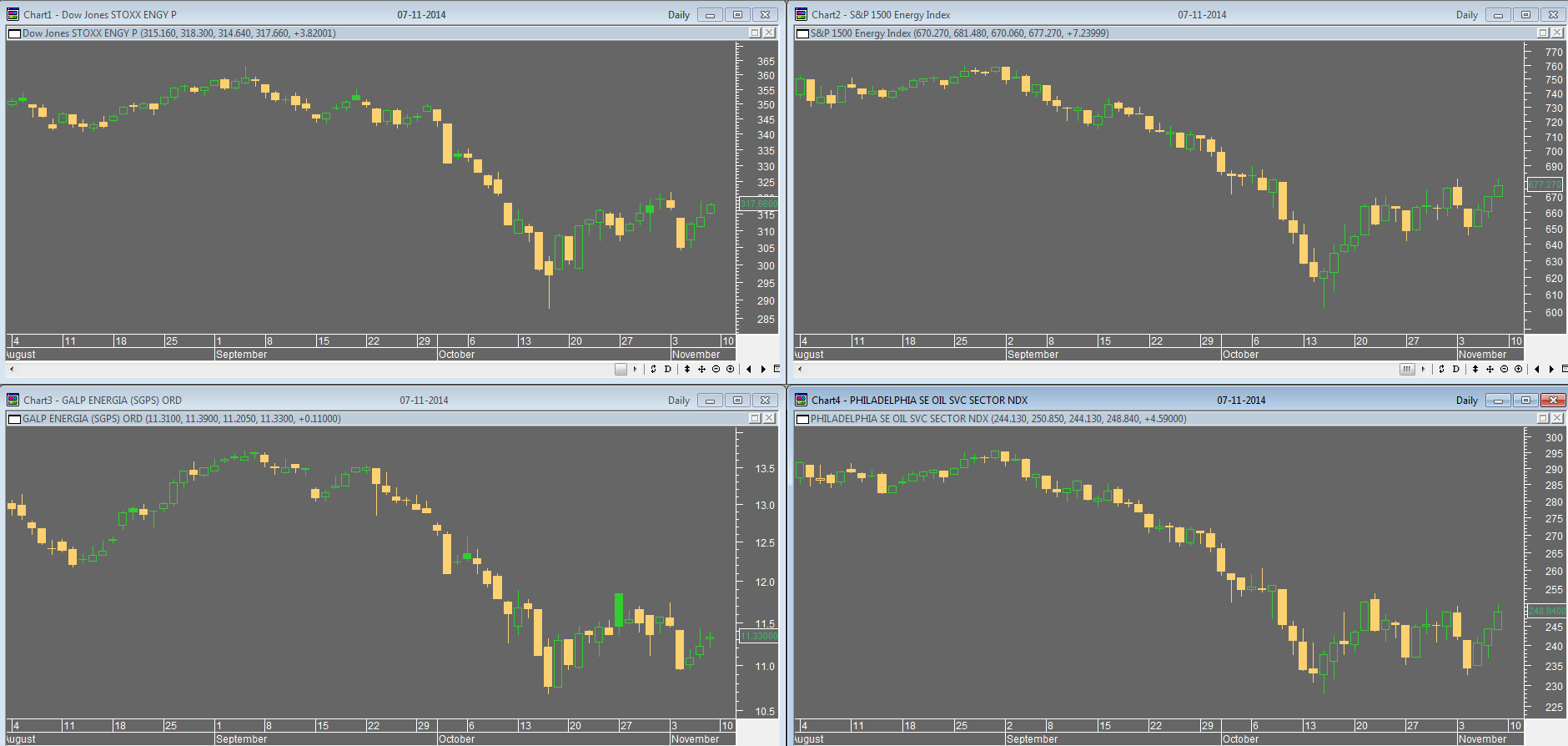1568x746 pixels.
Task: Click the zoom in icon in Chart1 toolbar
Action: [730, 369]
